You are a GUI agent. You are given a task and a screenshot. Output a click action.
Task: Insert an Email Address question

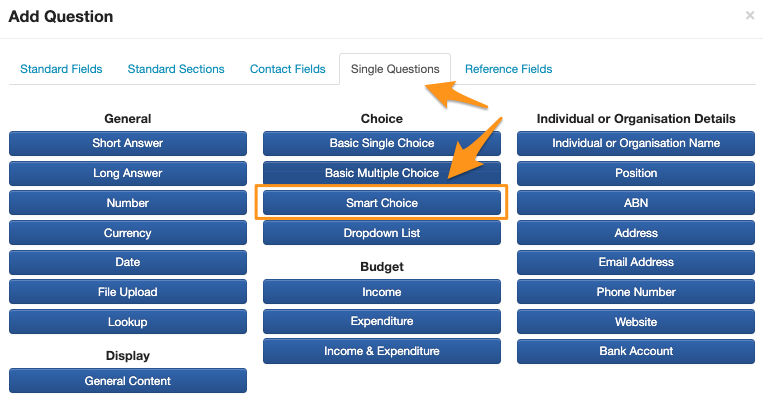tap(636, 262)
